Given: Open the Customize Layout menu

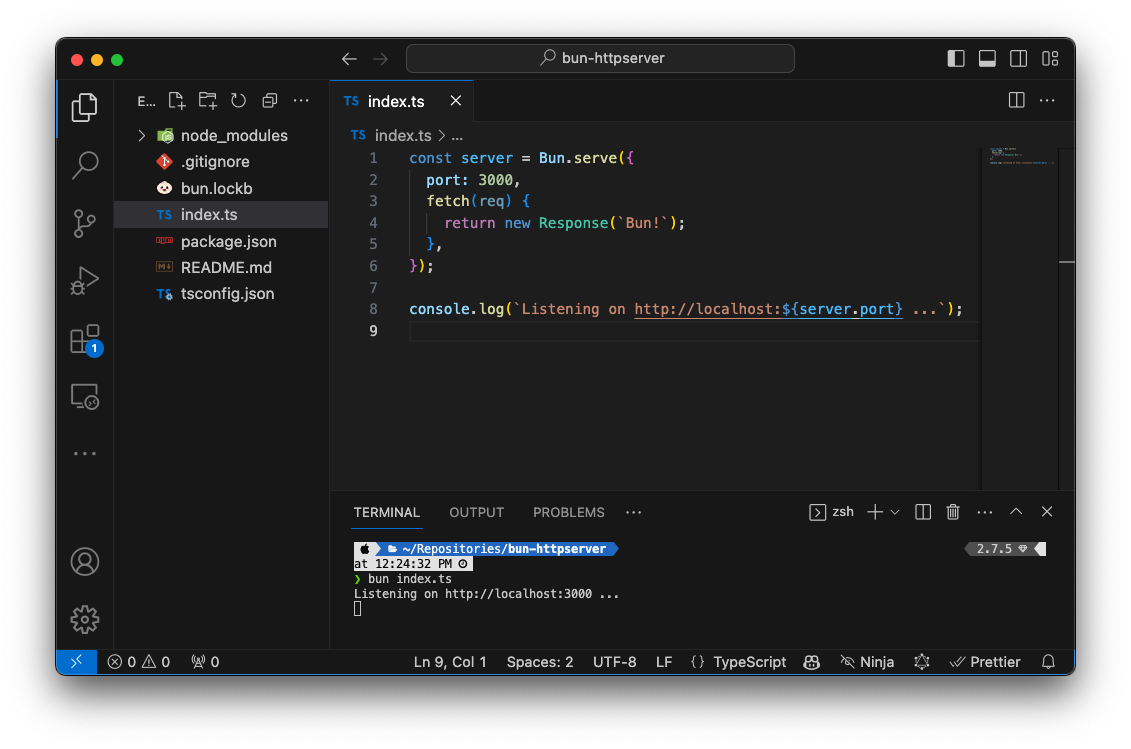Looking at the screenshot, I should tap(1050, 58).
